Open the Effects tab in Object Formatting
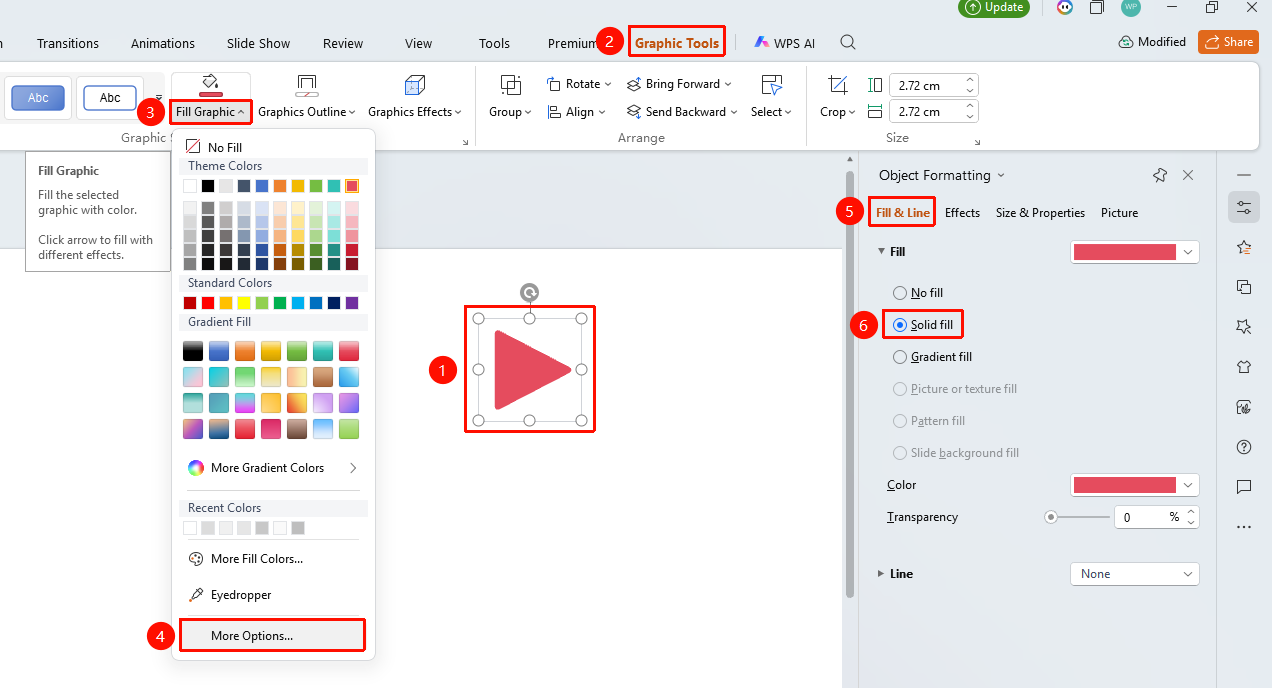The image size is (1272, 688). (x=962, y=213)
